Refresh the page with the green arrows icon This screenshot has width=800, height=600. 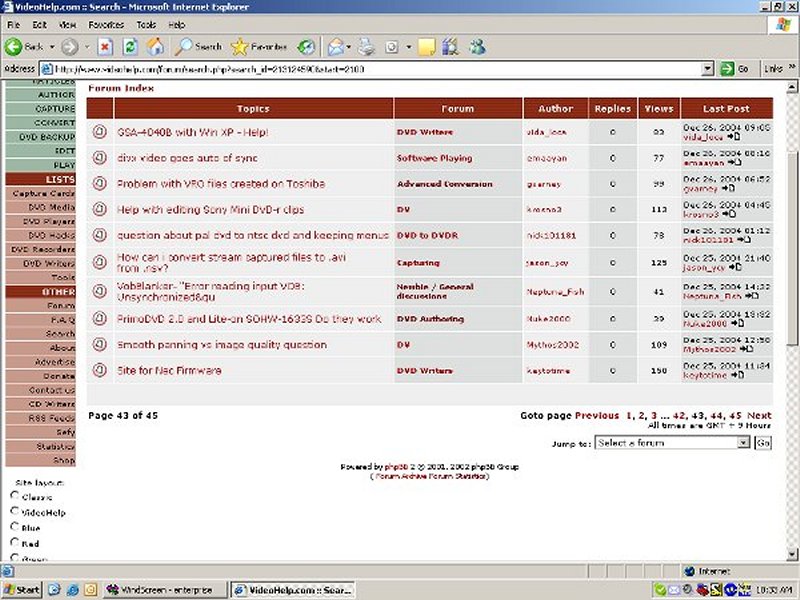(x=131, y=47)
